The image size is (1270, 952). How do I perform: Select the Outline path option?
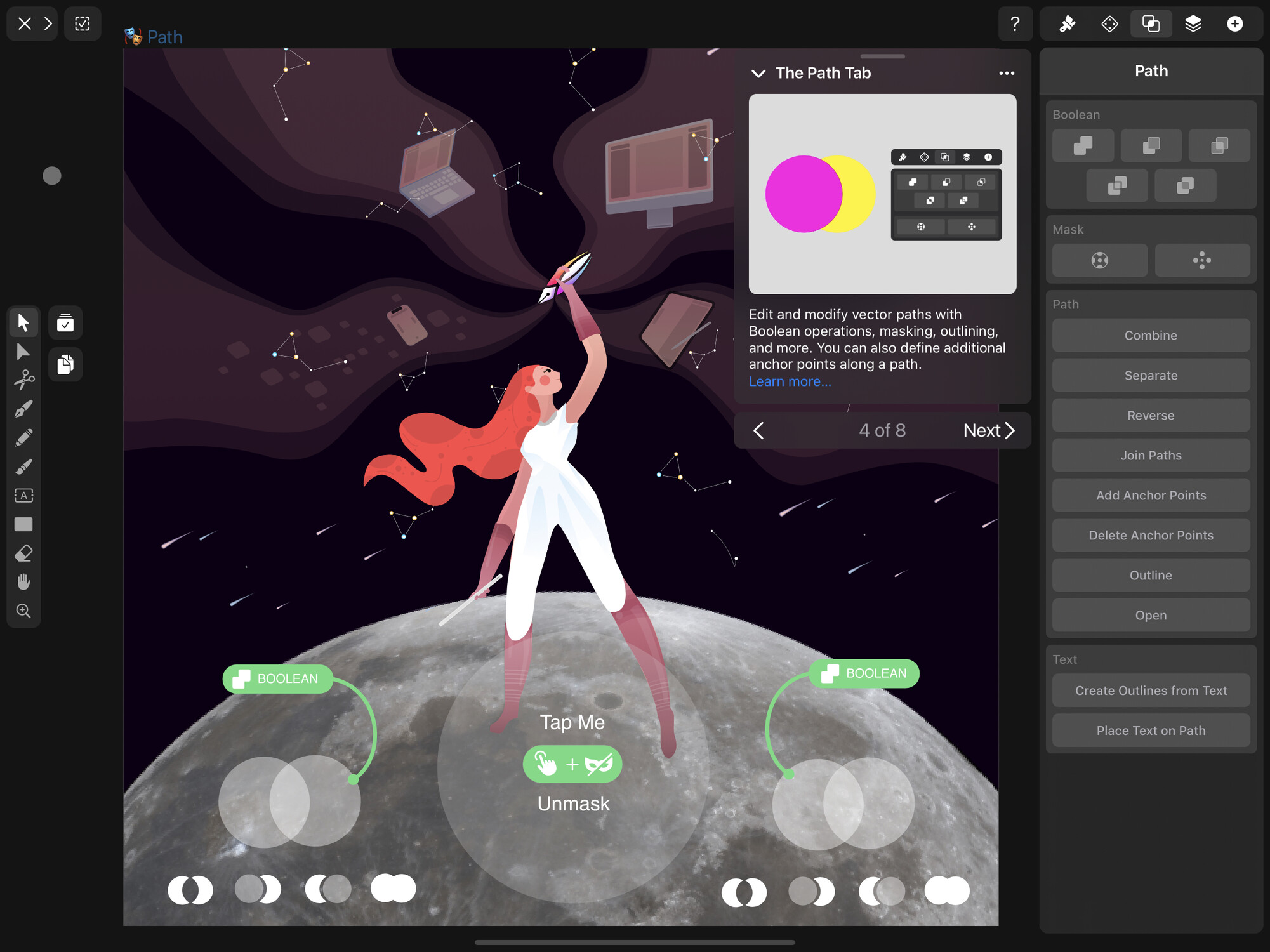pos(1151,575)
